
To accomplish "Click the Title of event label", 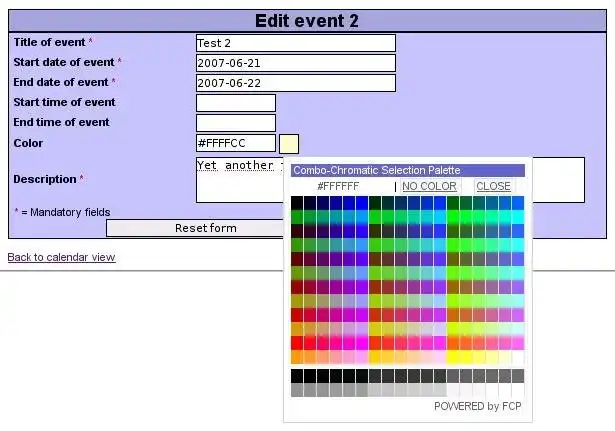I will [x=49, y=42].
